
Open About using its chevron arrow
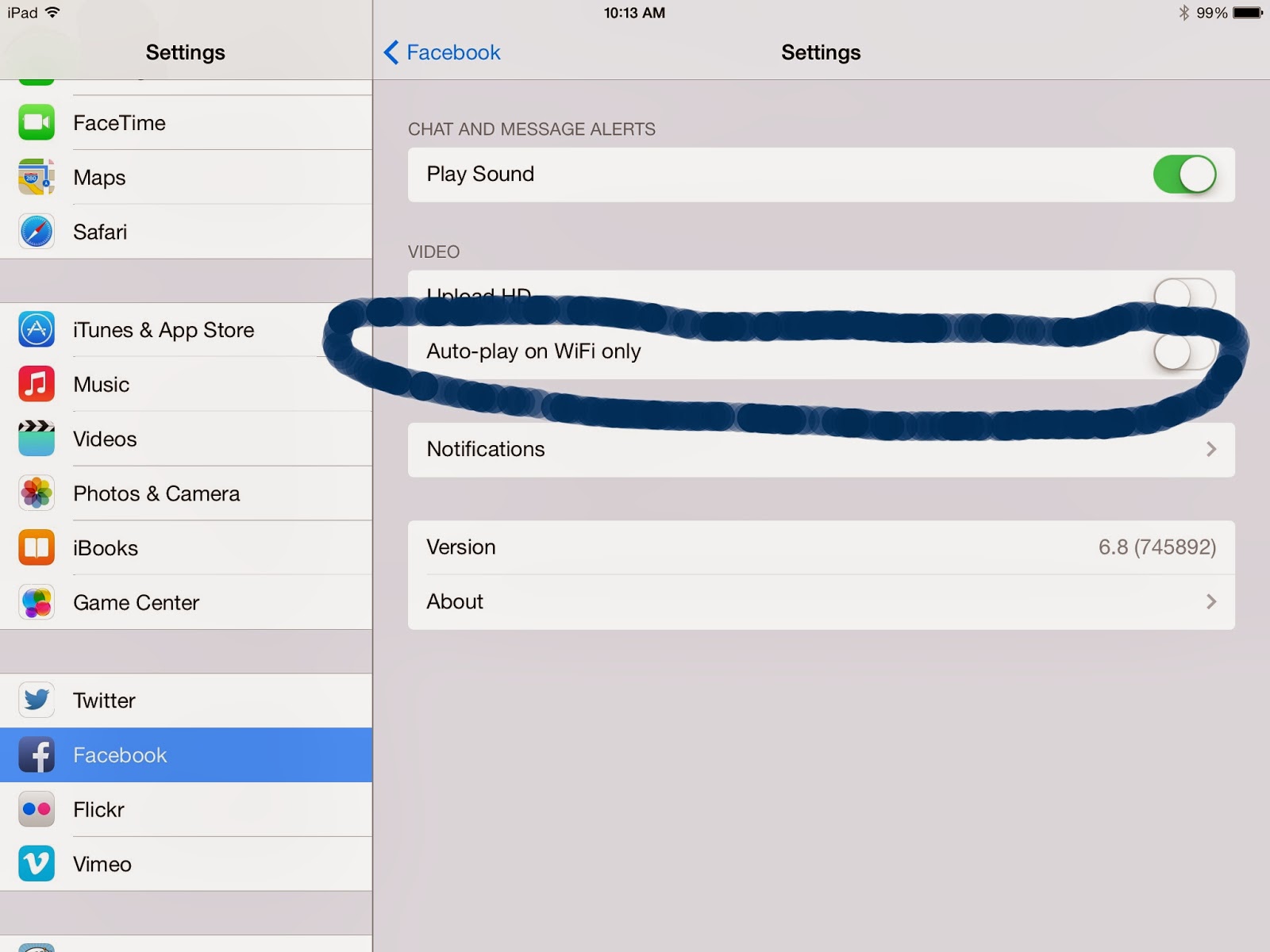tap(1211, 601)
